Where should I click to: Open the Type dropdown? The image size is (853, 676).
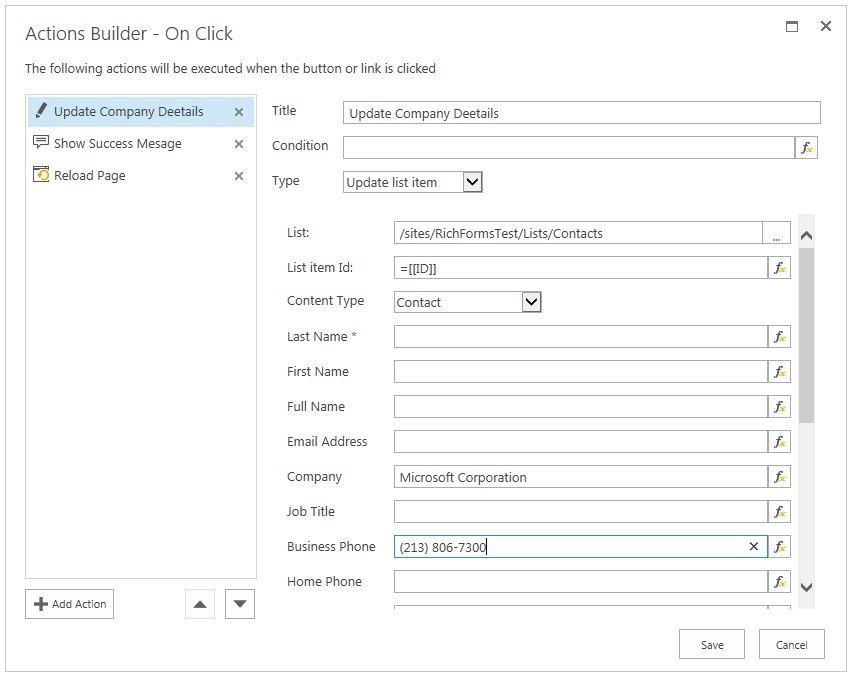pyautogui.click(x=473, y=182)
